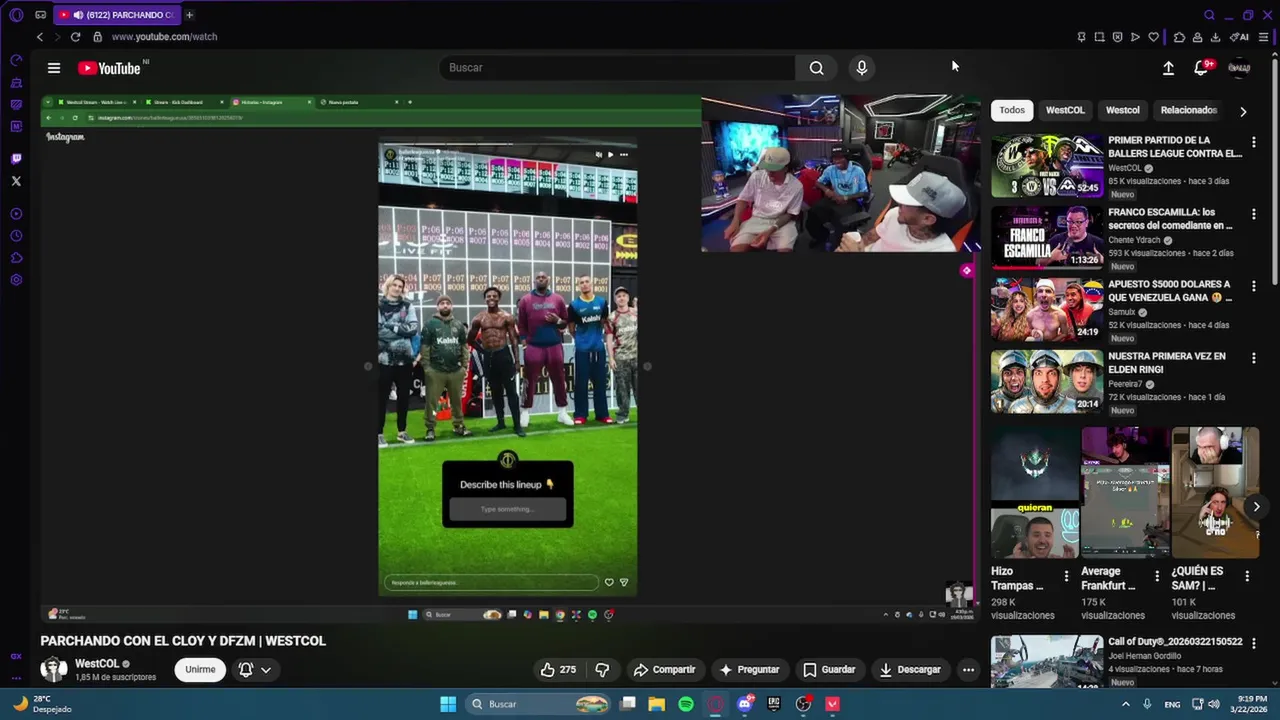This screenshot has height=720, width=1280.
Task: Open the AI assistant toolbar icon
Action: pyautogui.click(x=1240, y=37)
